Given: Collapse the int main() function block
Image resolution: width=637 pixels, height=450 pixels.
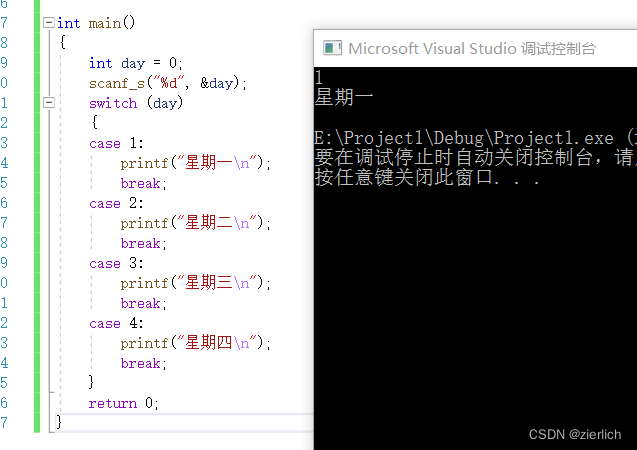Looking at the screenshot, I should (49, 23).
